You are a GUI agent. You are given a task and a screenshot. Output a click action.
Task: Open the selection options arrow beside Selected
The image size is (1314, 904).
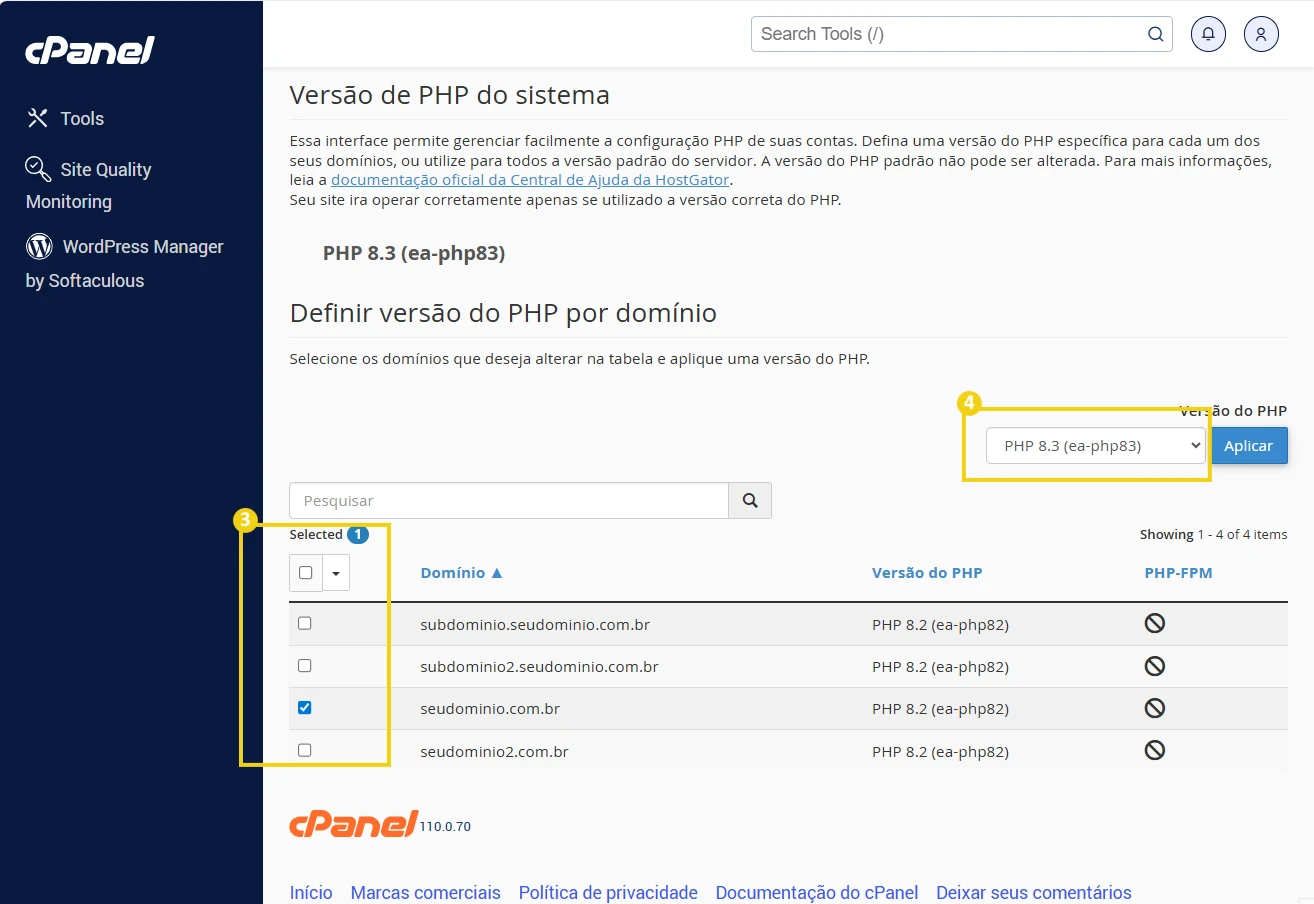[x=336, y=572]
